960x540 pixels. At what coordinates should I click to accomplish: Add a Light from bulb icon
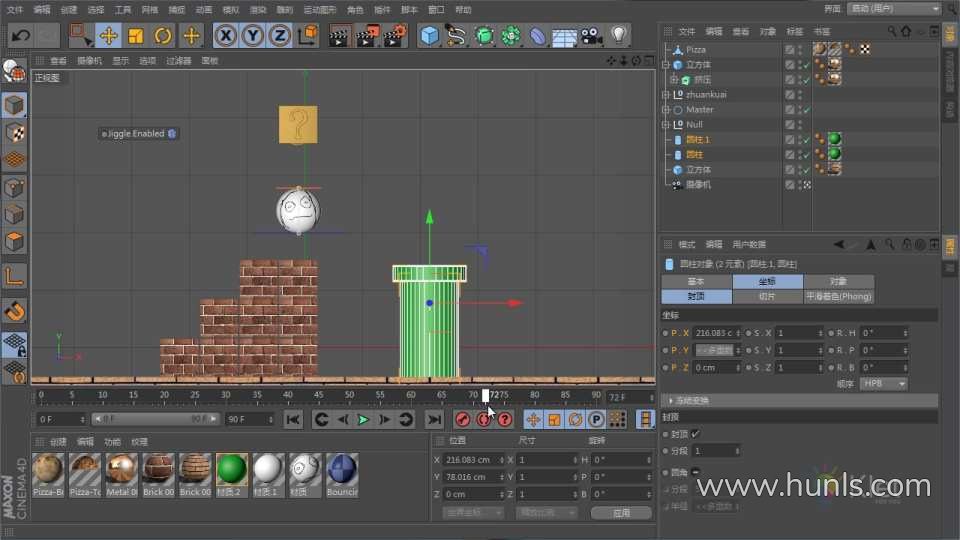tap(619, 36)
